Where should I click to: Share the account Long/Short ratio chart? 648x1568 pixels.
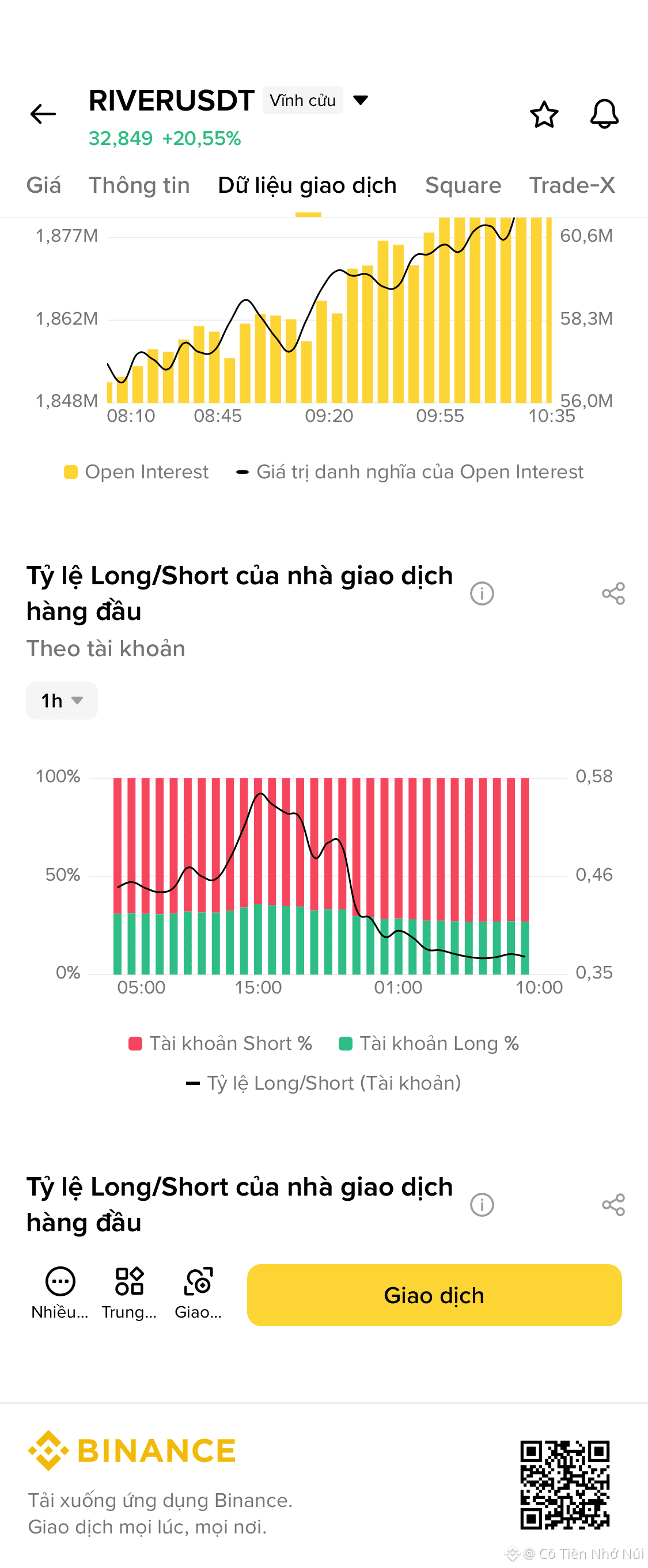pyautogui.click(x=613, y=593)
